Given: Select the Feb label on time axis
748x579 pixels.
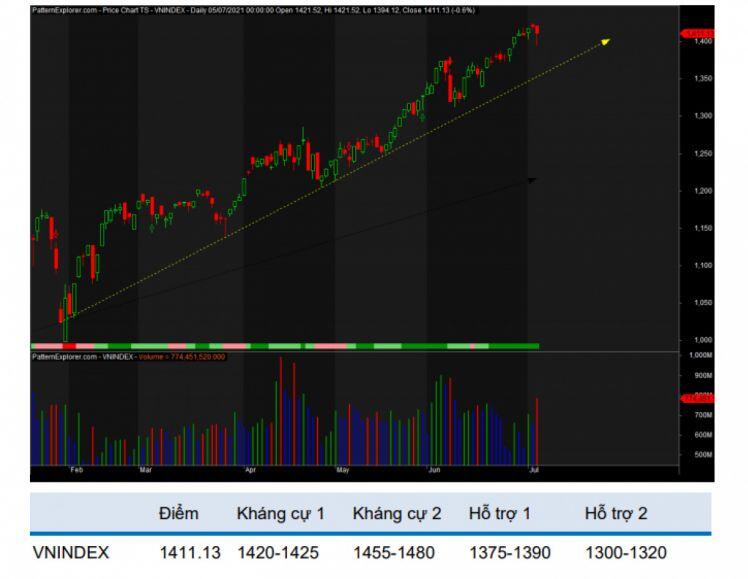Looking at the screenshot, I should point(76,468).
